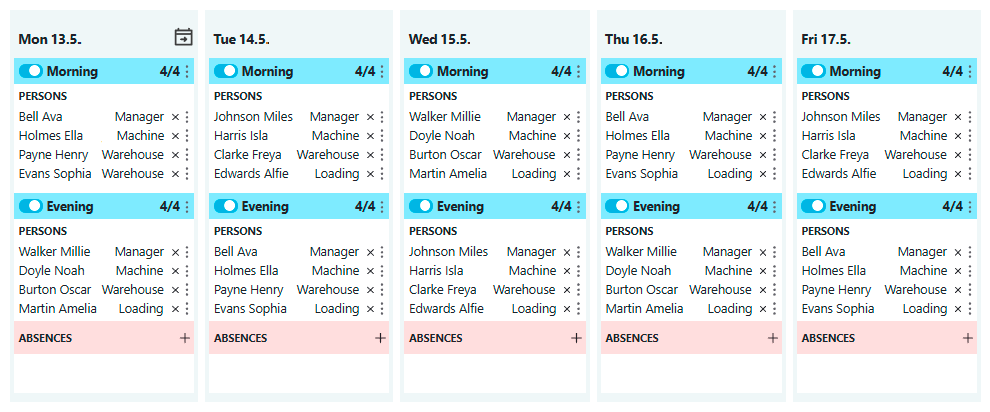Click Clarke Freya in Friday Morning

(835, 155)
